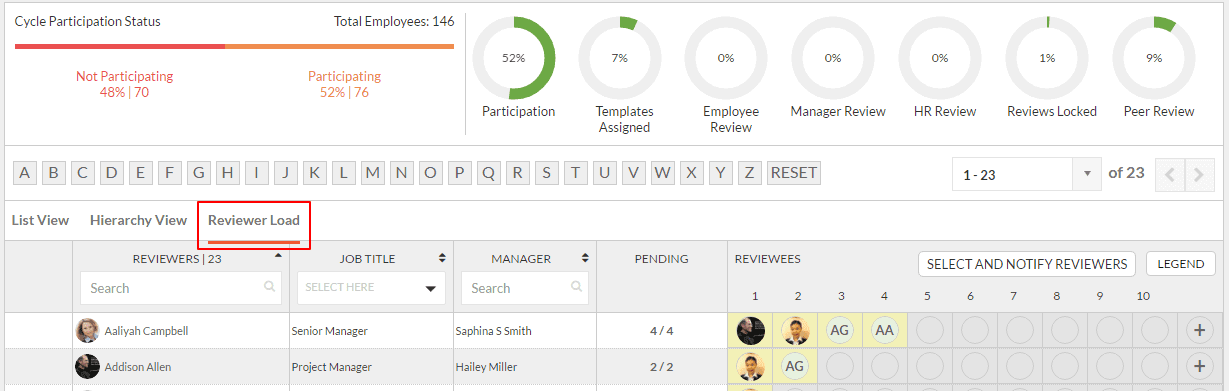
Task: Add reviewee with plus icon for Addison Allen
Action: click(1198, 367)
